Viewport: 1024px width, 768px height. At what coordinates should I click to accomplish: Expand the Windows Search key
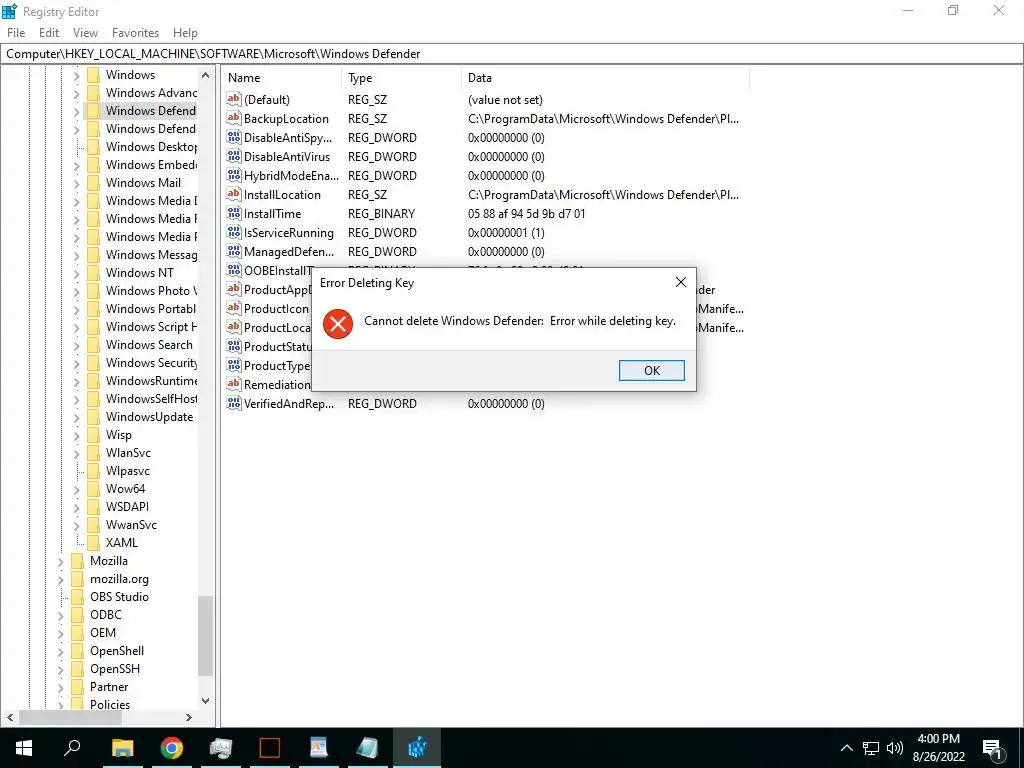point(76,345)
